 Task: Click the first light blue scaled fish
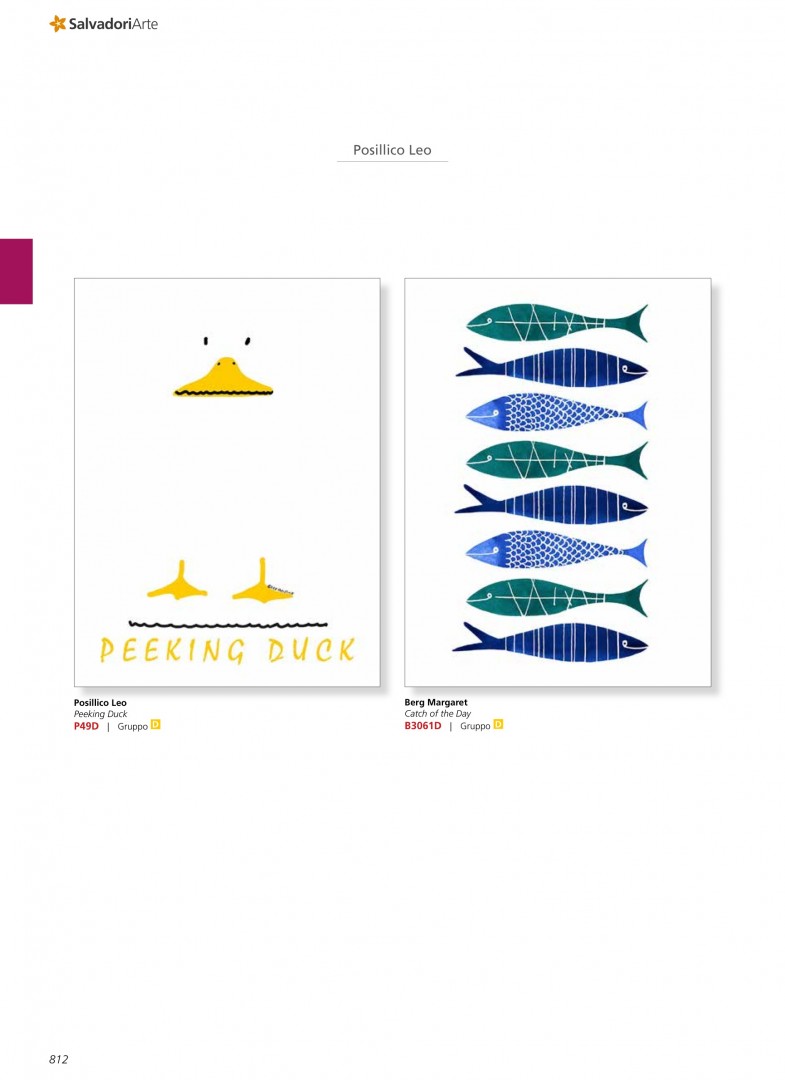tap(556, 413)
